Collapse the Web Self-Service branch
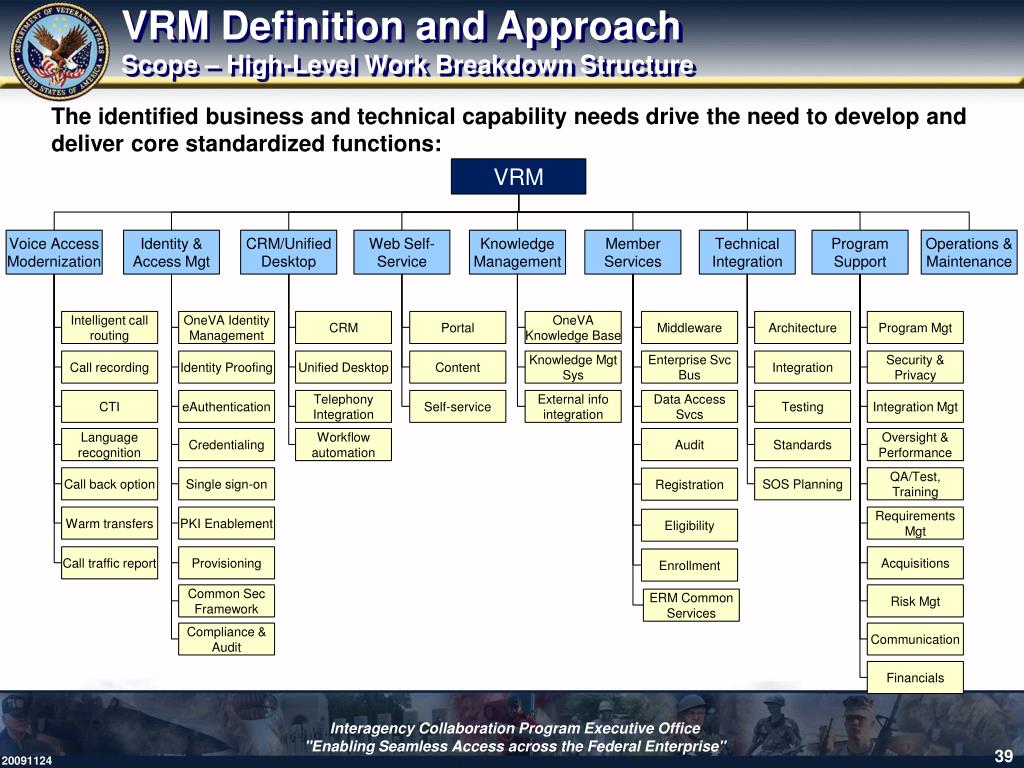Viewport: 1024px width, 768px height. coord(401,251)
